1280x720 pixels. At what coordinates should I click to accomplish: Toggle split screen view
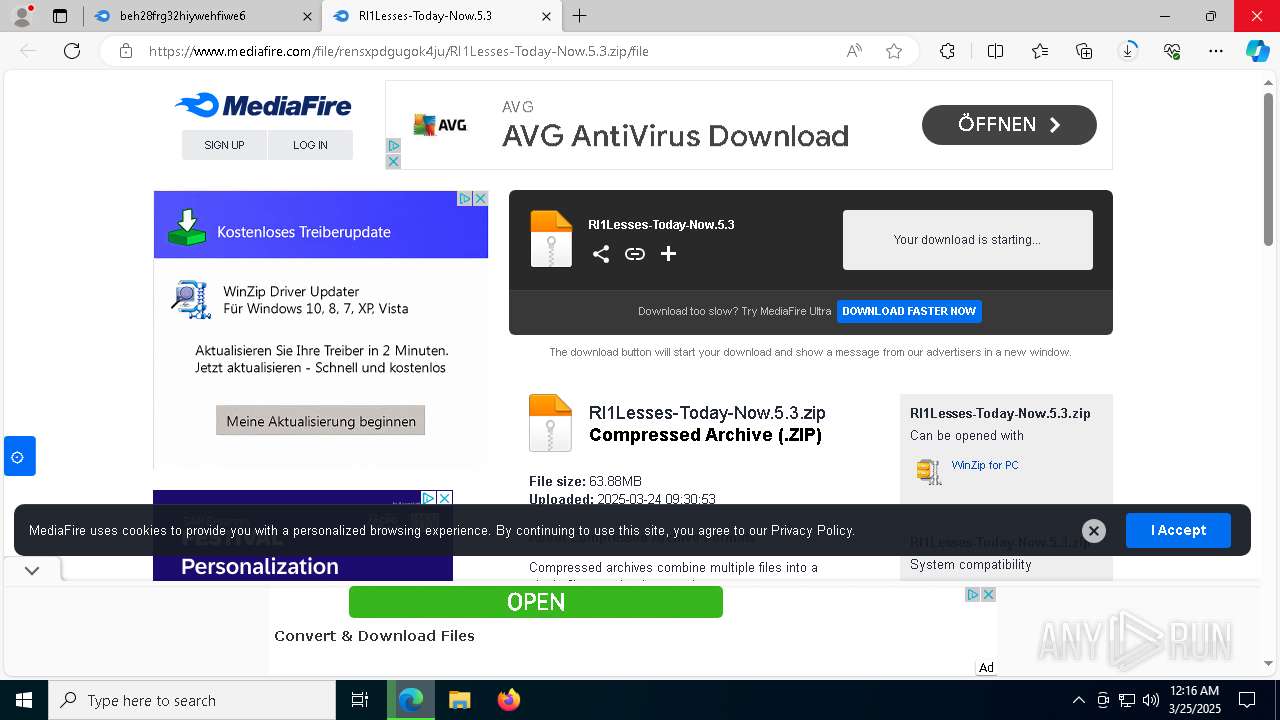coord(995,51)
